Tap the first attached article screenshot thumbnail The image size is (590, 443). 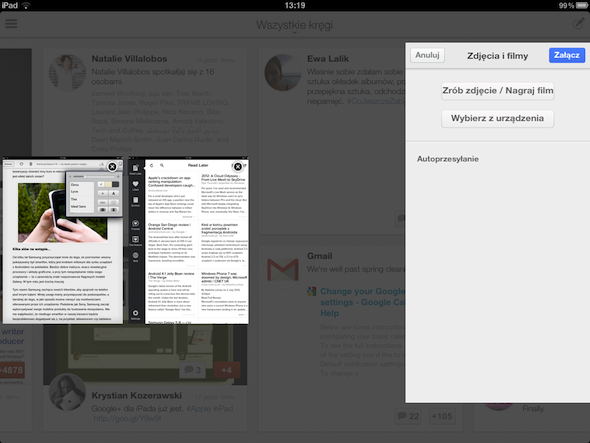pos(63,241)
